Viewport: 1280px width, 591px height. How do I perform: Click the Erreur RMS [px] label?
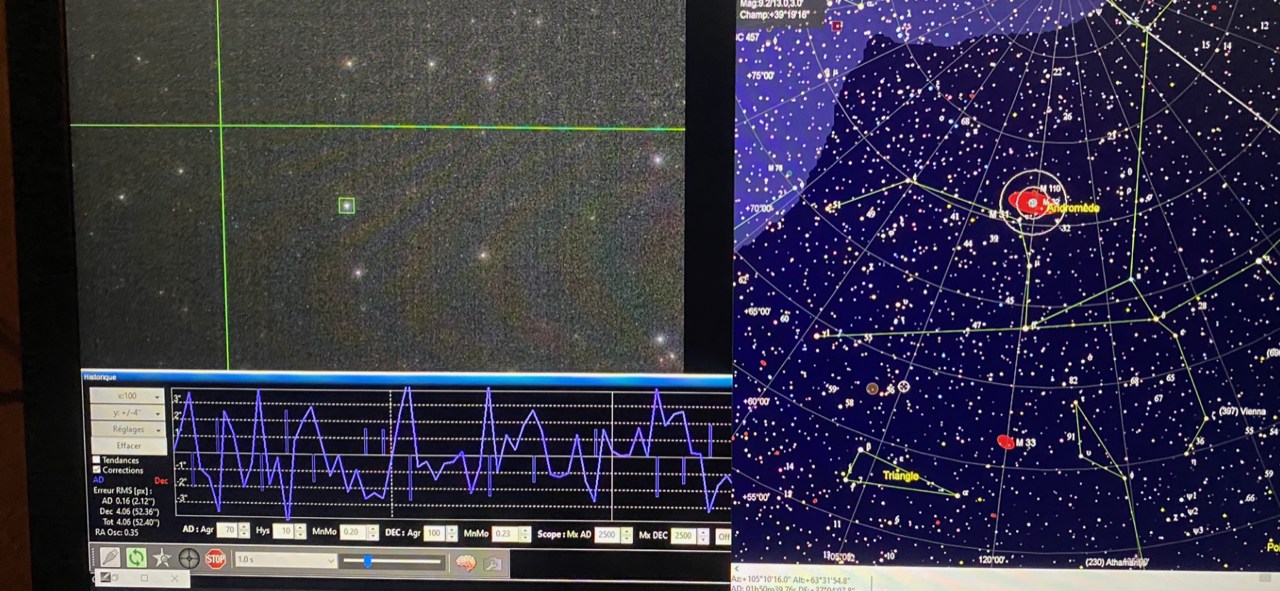[x=123, y=490]
